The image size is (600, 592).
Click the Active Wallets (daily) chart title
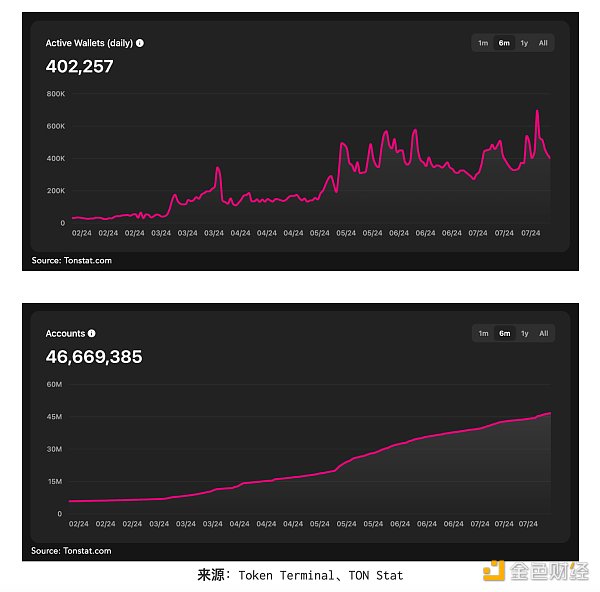click(89, 43)
